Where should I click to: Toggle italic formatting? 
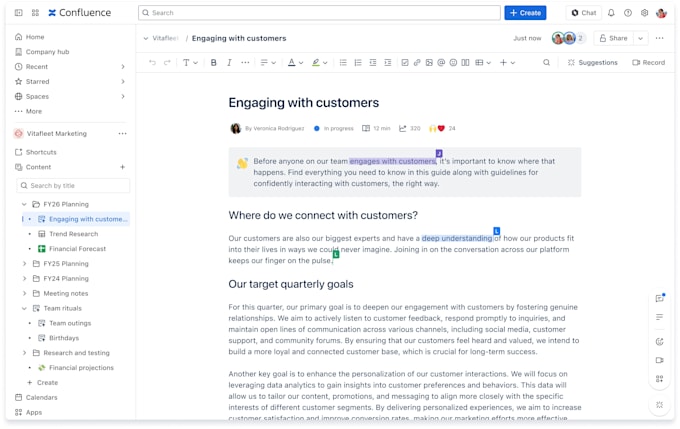pyautogui.click(x=229, y=62)
